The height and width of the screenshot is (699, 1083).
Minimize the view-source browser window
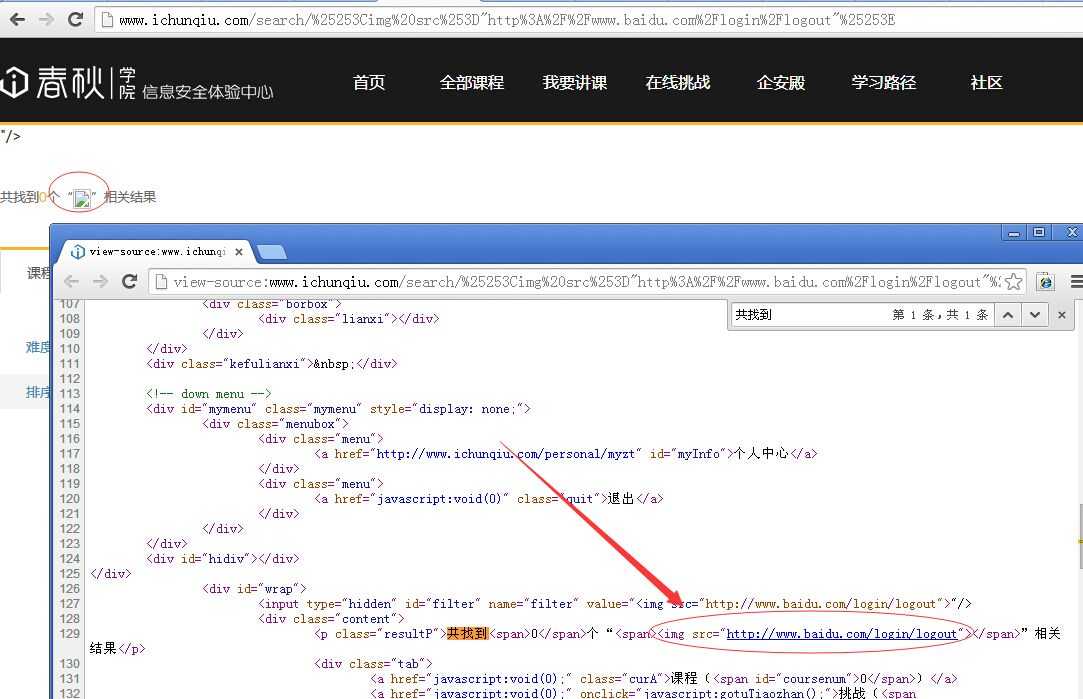coord(1013,233)
